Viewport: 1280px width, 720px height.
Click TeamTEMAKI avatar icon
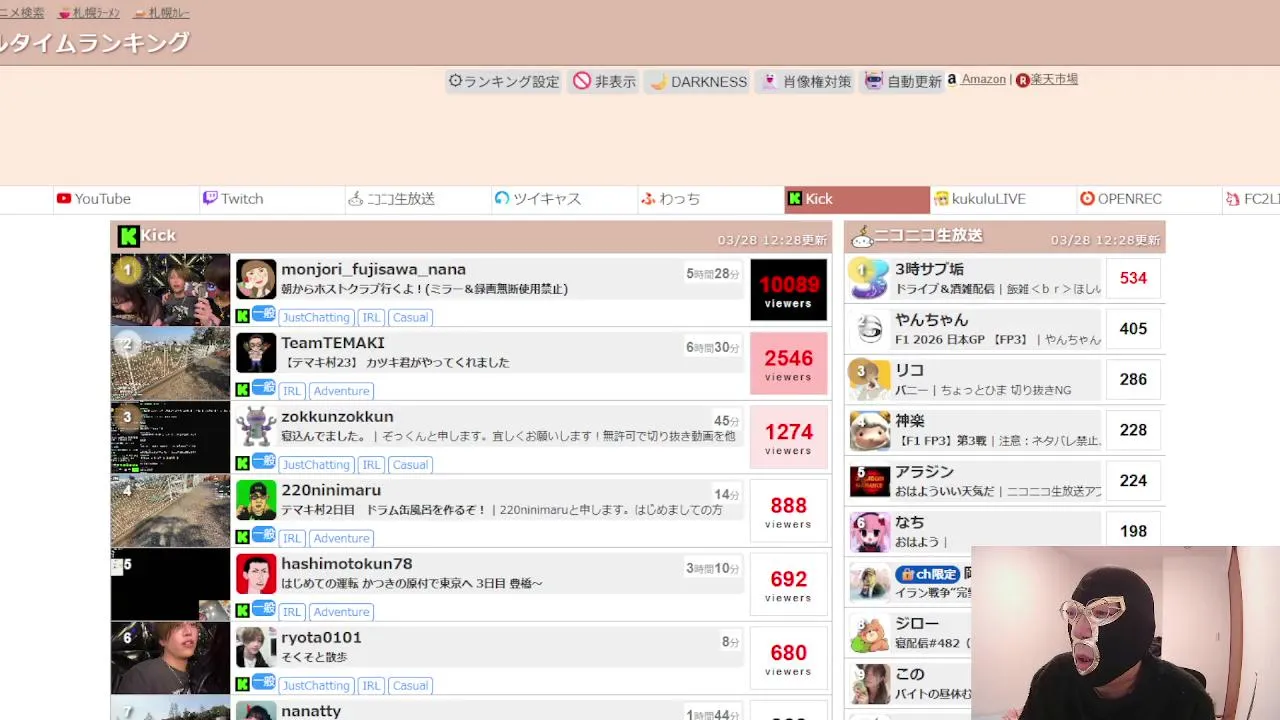(256, 353)
